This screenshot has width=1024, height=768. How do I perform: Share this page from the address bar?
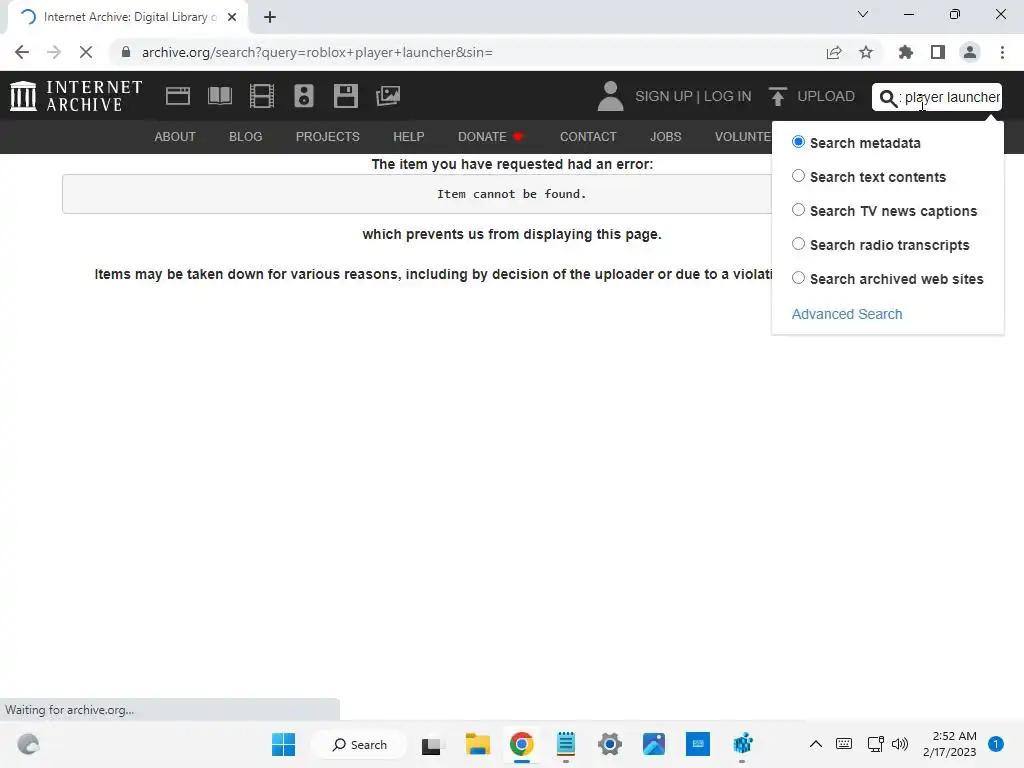coord(834,52)
